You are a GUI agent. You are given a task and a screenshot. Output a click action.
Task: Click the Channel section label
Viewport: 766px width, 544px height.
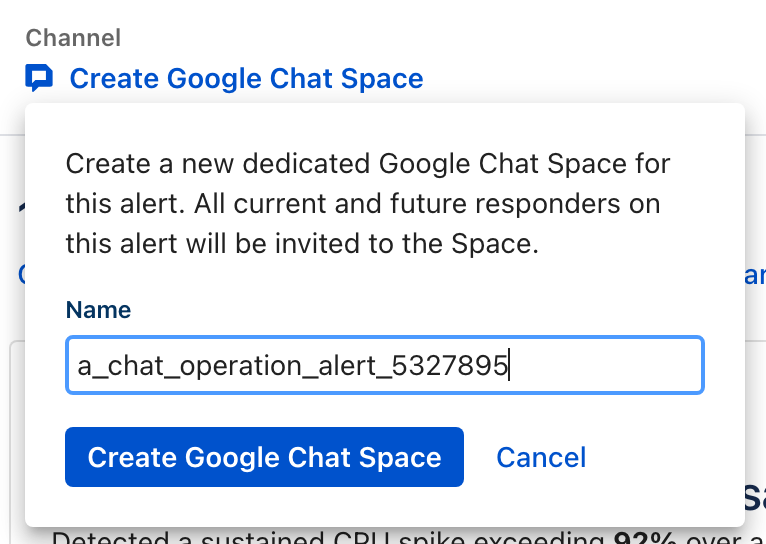coord(73,38)
